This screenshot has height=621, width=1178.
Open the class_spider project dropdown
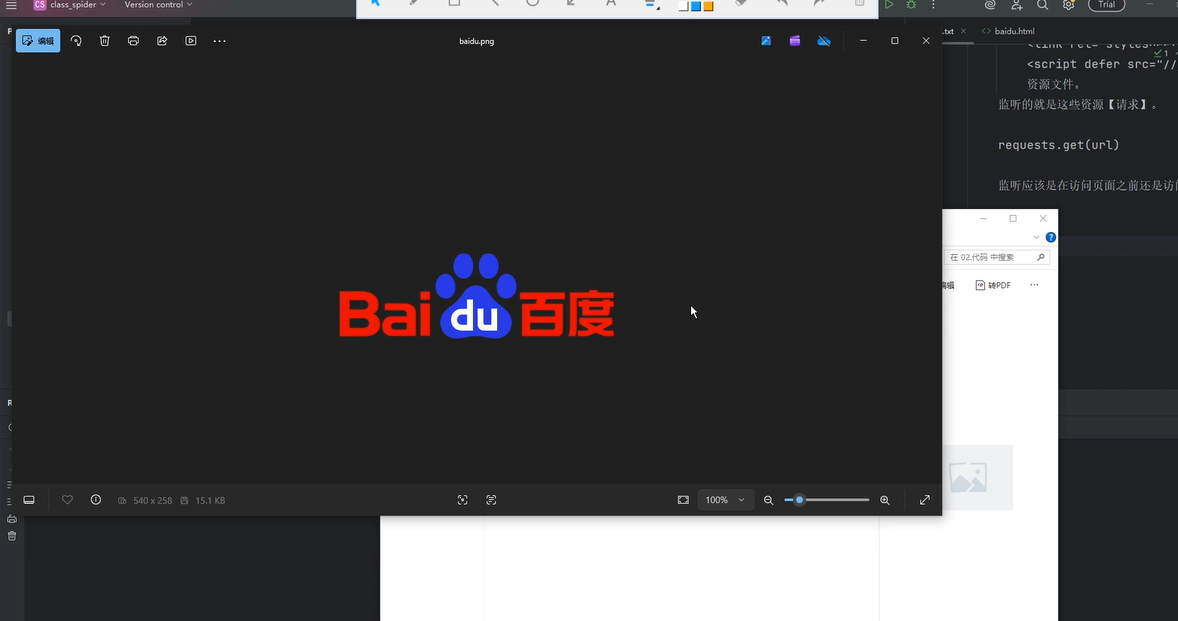69,5
